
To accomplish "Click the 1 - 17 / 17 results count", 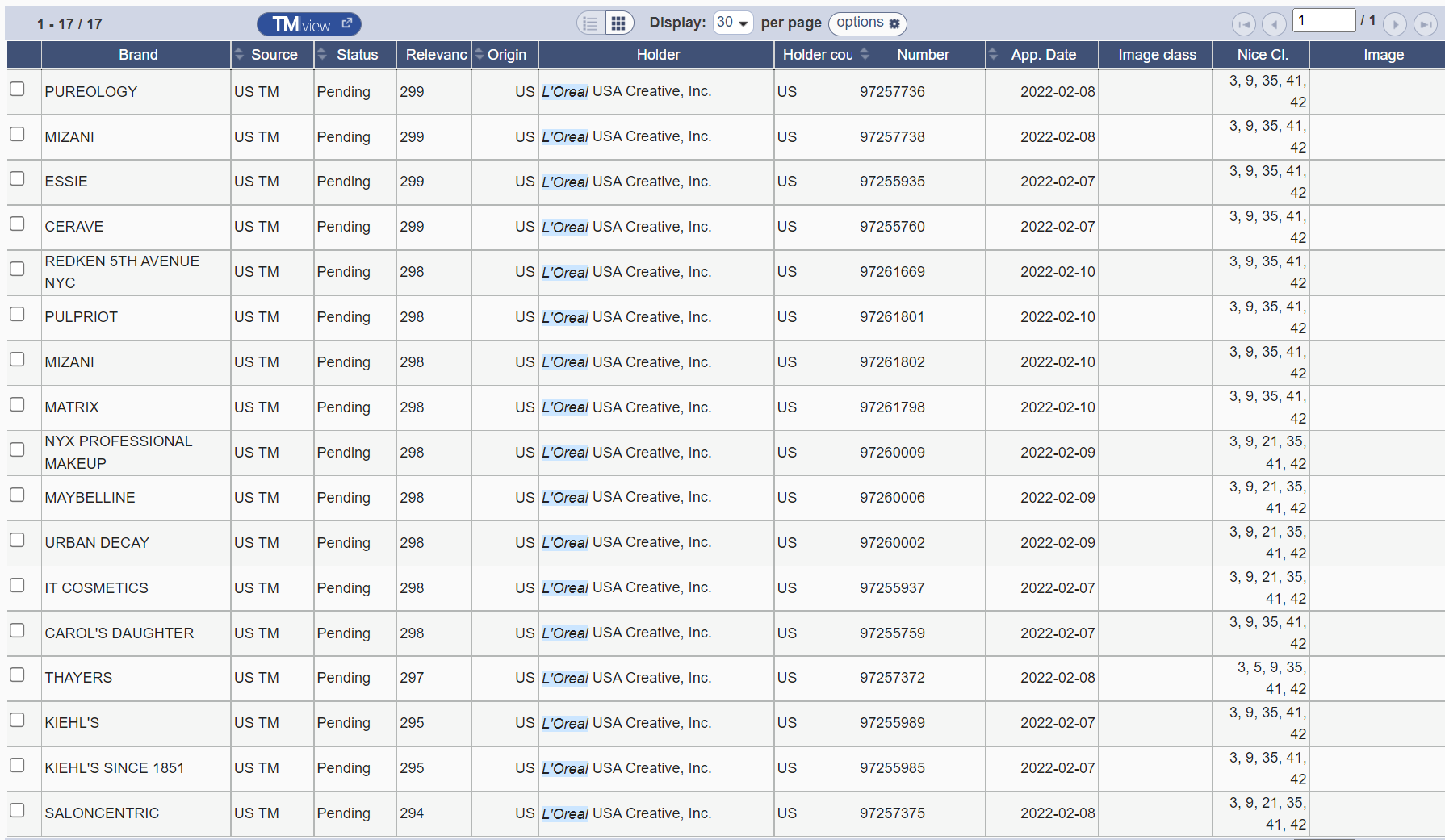I will coord(69,24).
